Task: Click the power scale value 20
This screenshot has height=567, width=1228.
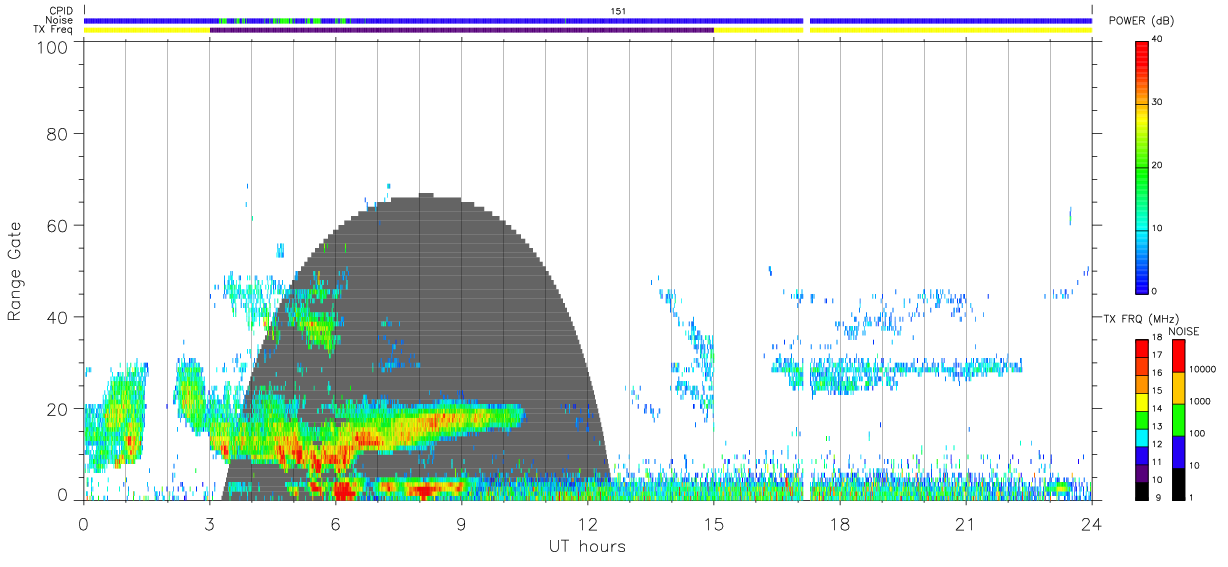Action: 1158,166
